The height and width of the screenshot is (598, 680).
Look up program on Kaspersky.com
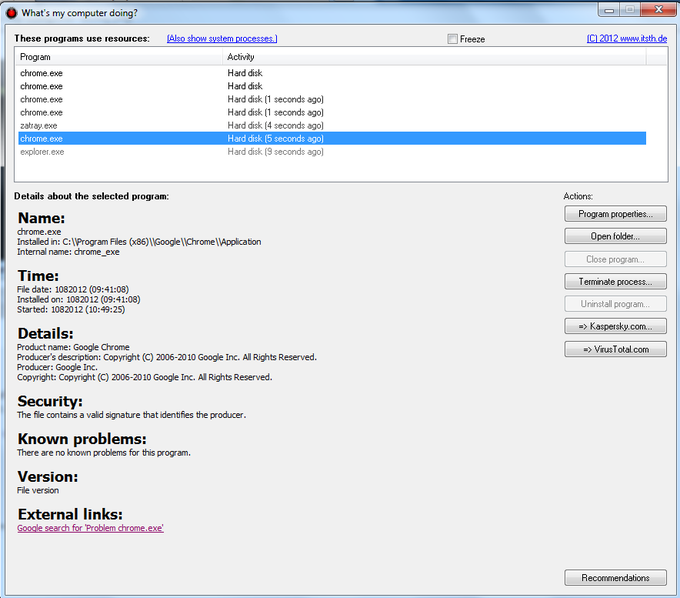(x=615, y=327)
